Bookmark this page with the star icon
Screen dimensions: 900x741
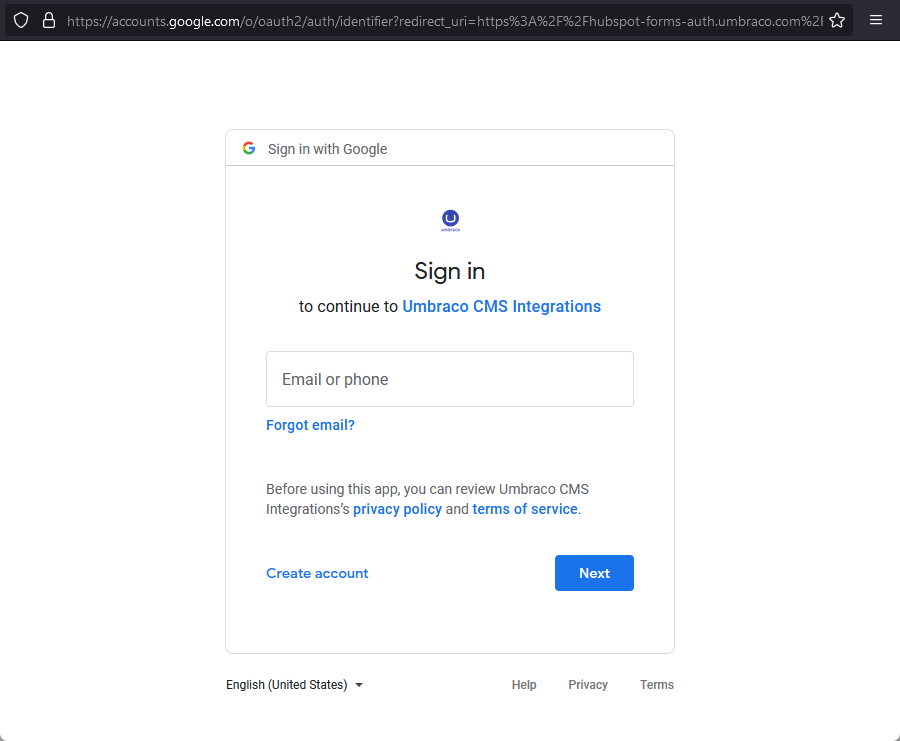tap(837, 20)
